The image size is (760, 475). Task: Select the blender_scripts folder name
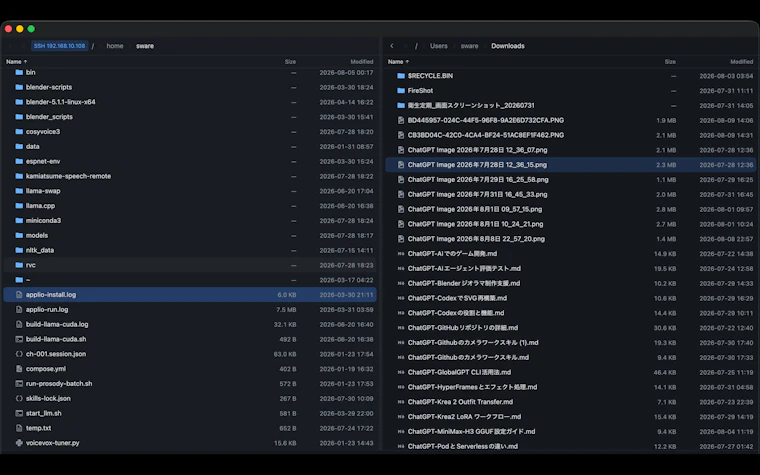coord(49,117)
